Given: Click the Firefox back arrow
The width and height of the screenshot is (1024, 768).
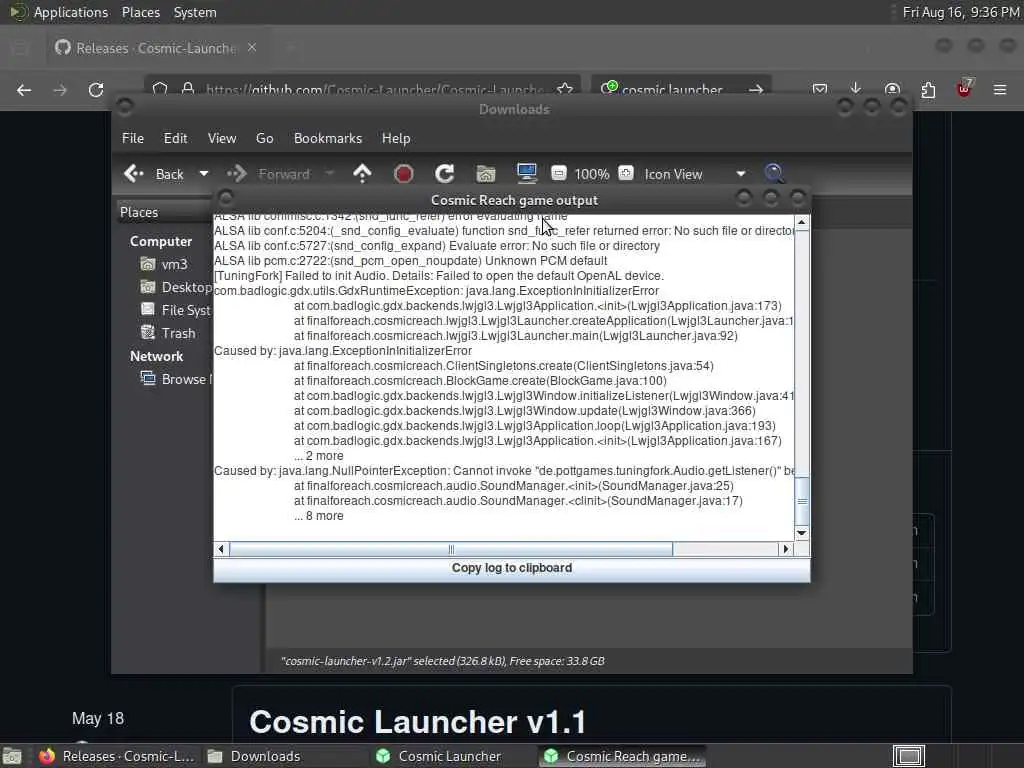Looking at the screenshot, I should [x=24, y=89].
